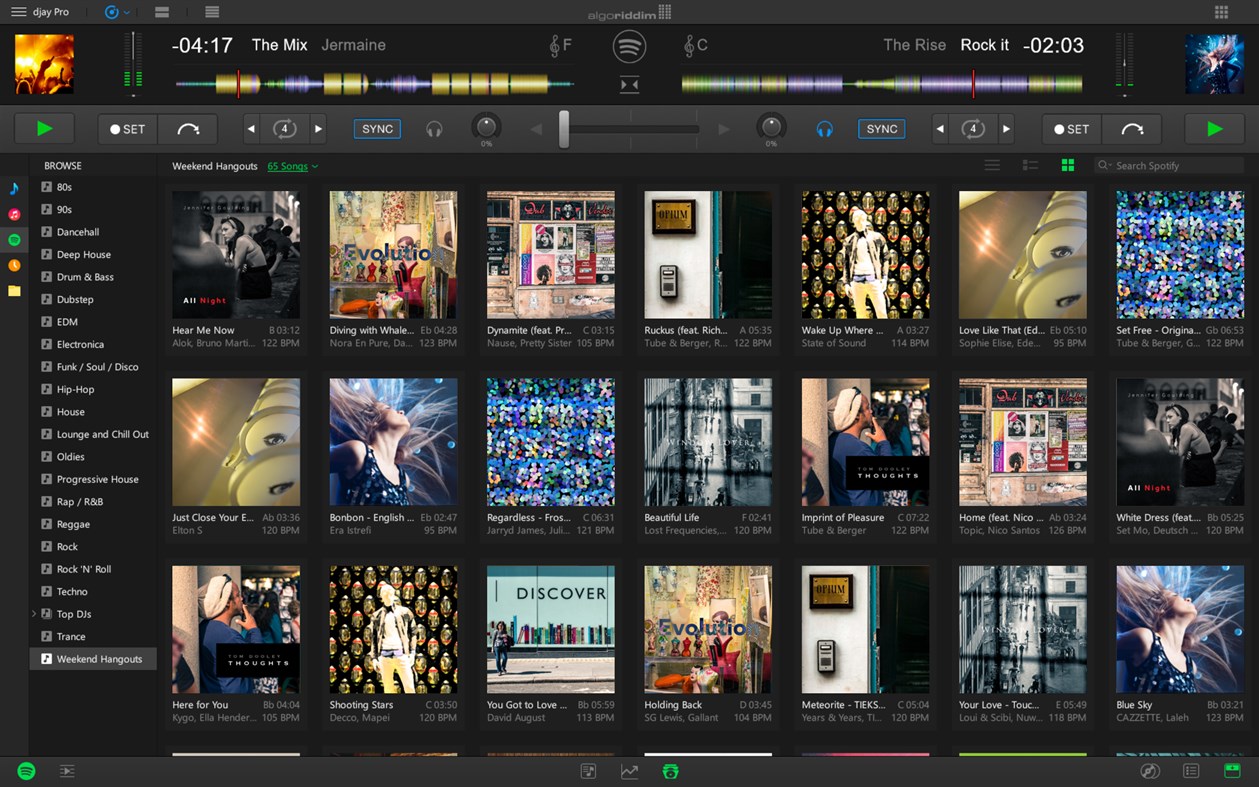Move the crossfader slider
The image size is (1259, 787).
(563, 129)
